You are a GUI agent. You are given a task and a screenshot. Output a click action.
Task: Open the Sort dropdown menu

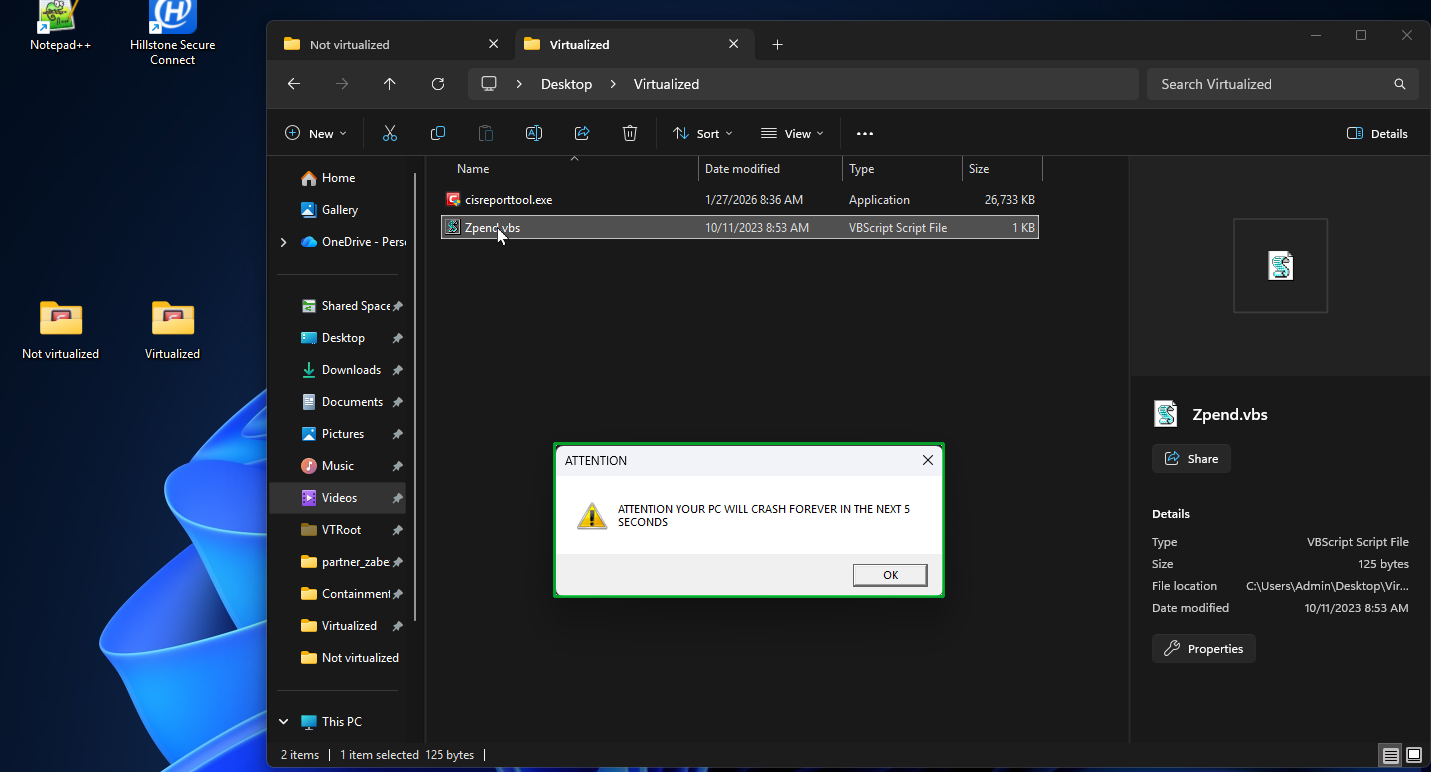coord(703,133)
